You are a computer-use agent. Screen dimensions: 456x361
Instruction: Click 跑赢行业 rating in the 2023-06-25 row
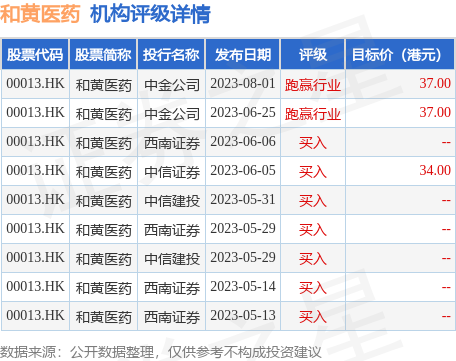313,114
